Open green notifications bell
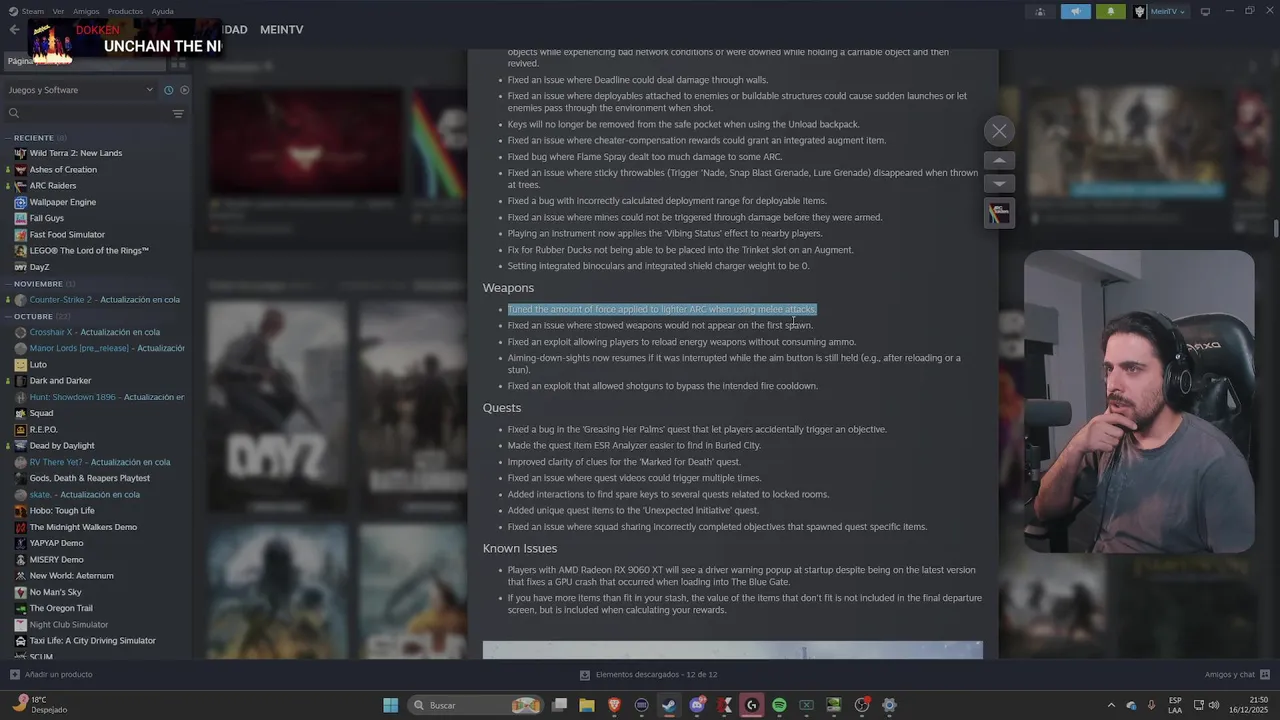Screen dimensions: 1280x720 coord(1111,12)
